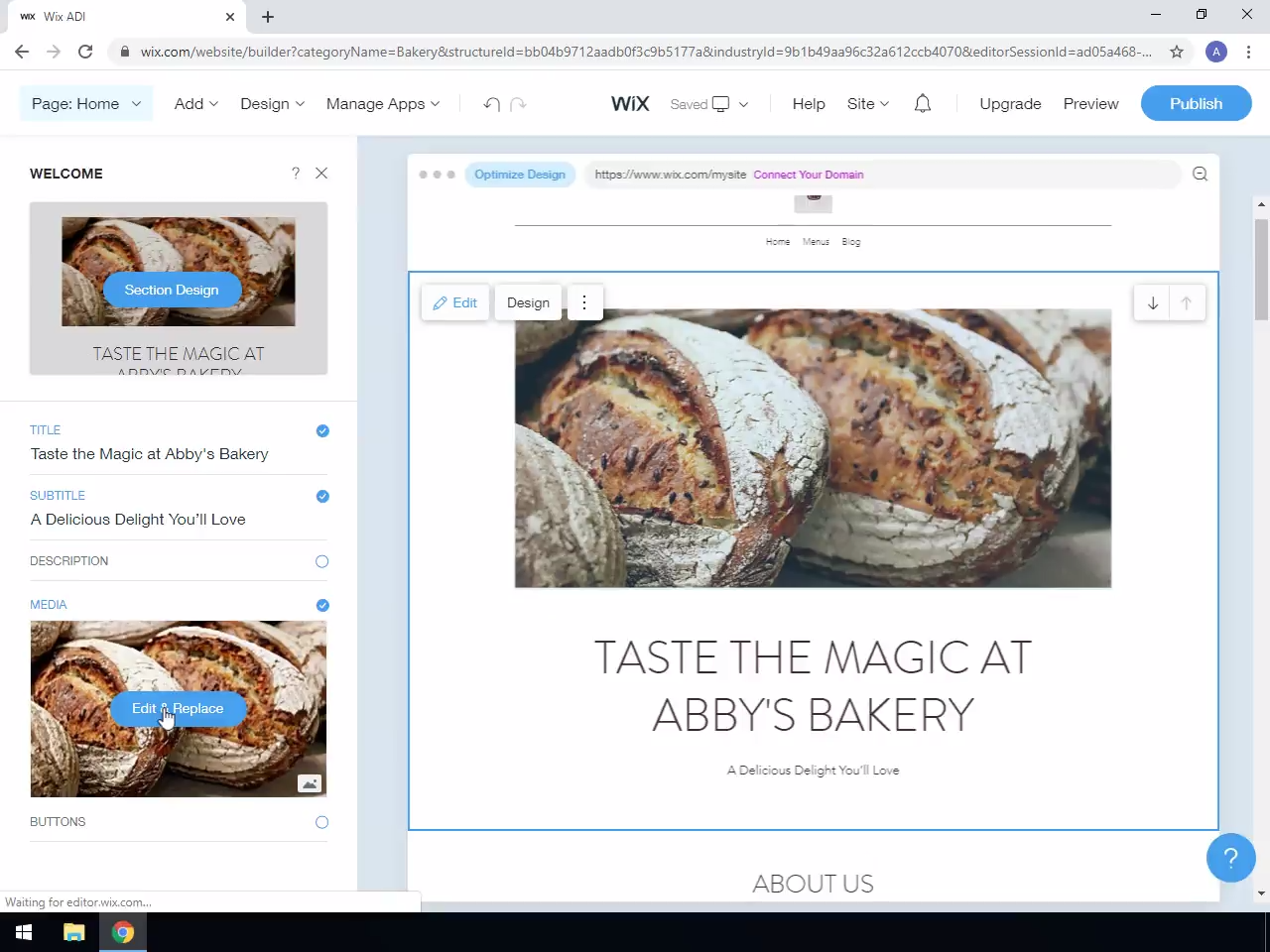Open File Explorer from taskbar
This screenshot has height=952, width=1270.
74,932
